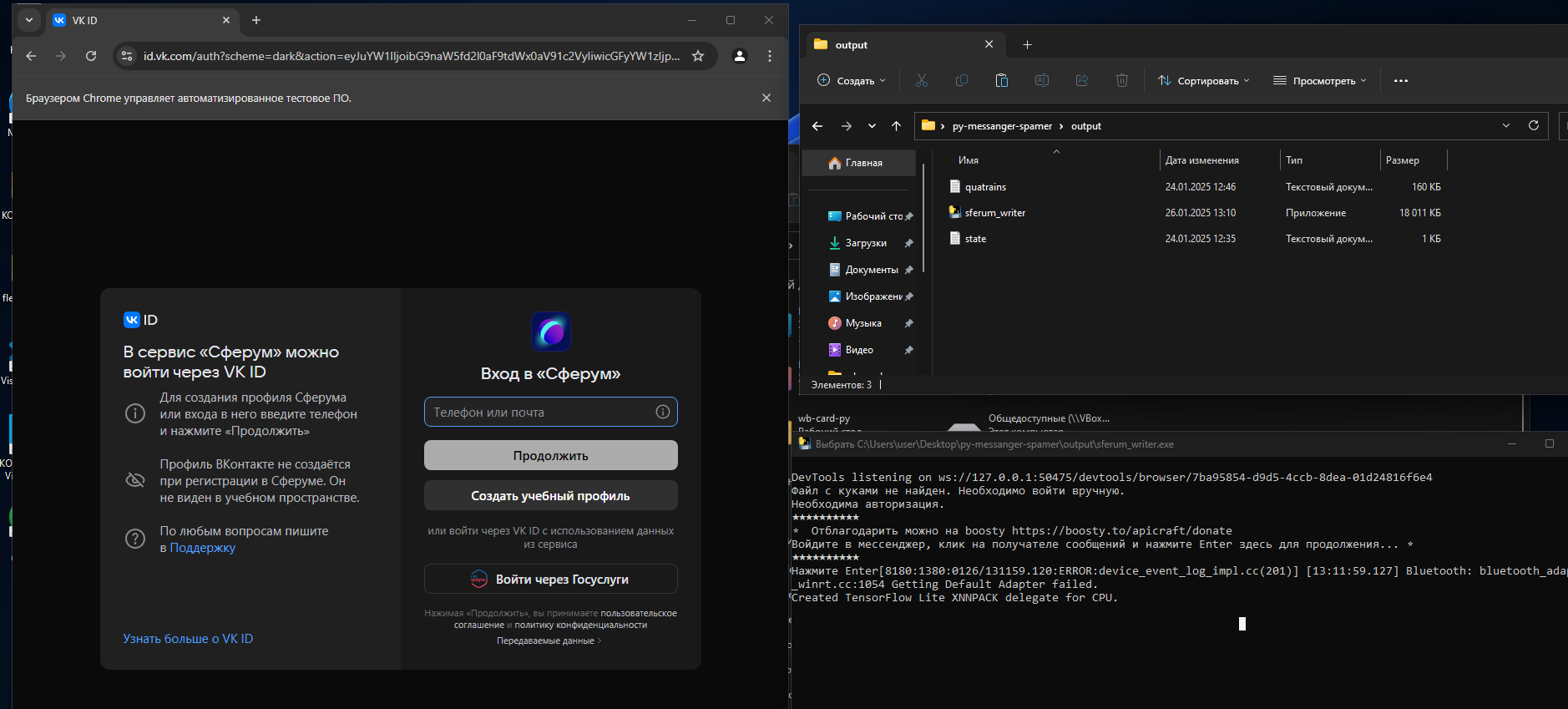Open the Chrome tab search dropdown
Screen dimensions: 1568x709
click(x=29, y=20)
